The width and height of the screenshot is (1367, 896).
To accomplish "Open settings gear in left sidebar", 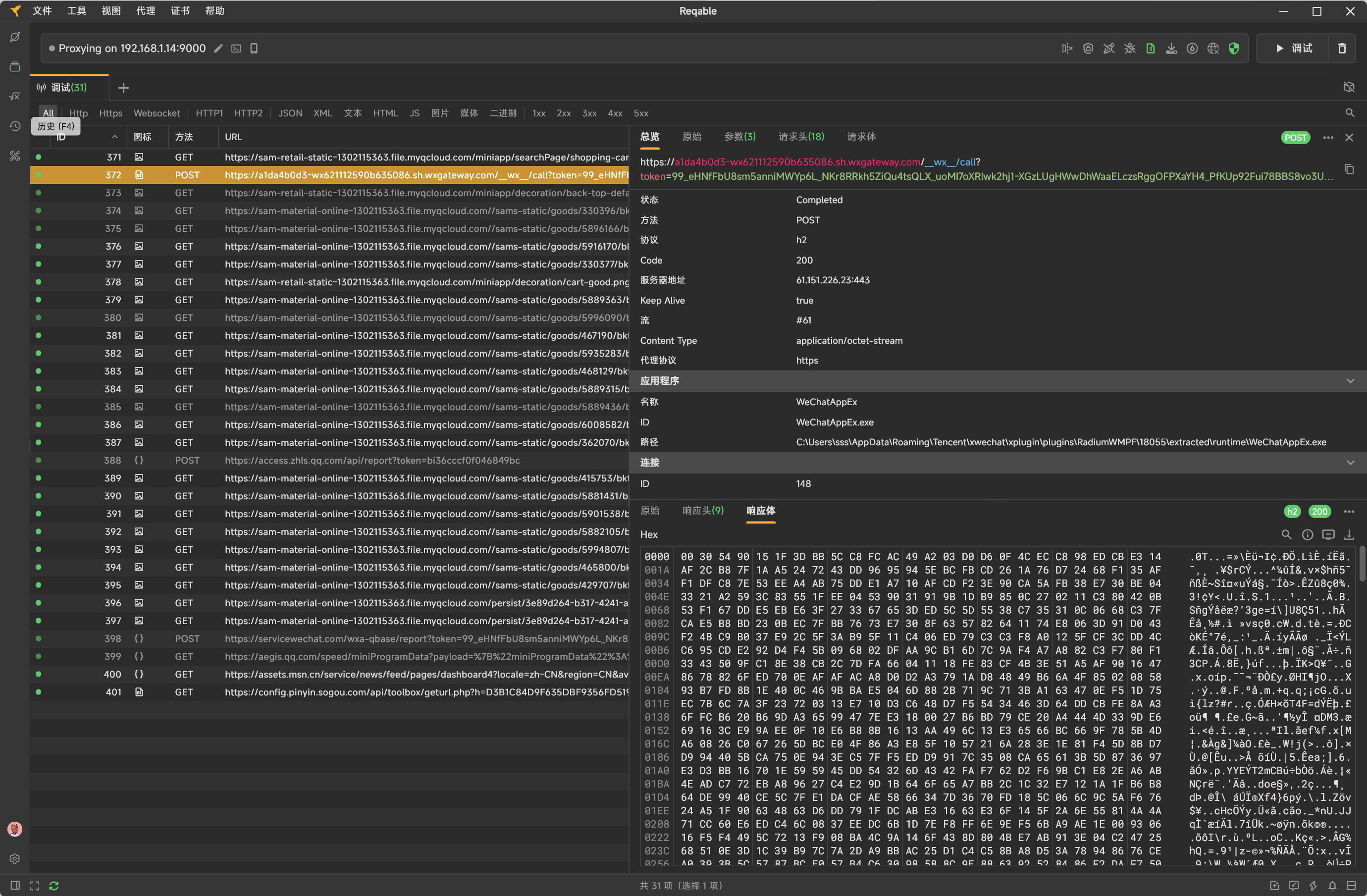I will pos(15,859).
